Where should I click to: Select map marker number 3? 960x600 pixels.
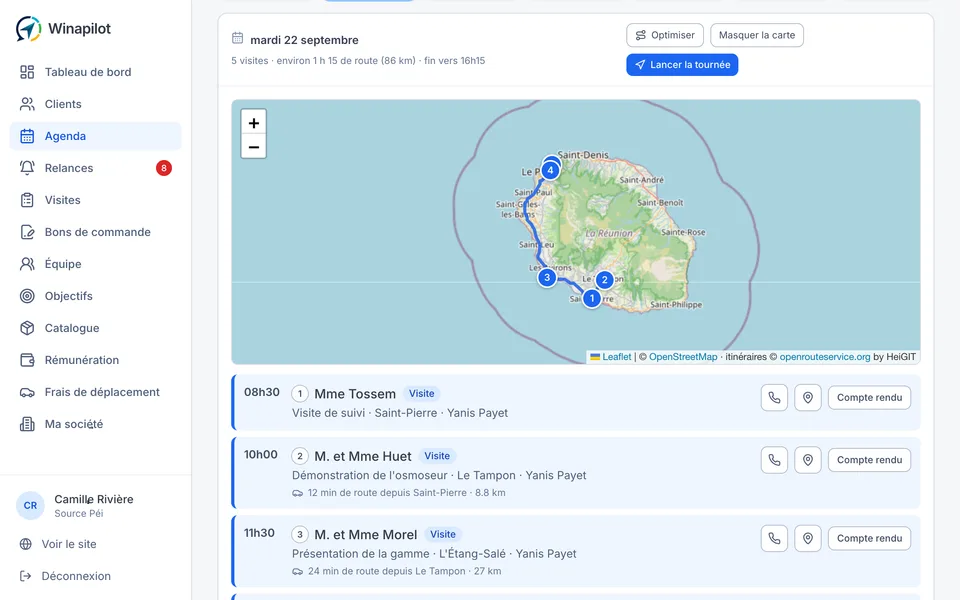tap(547, 277)
